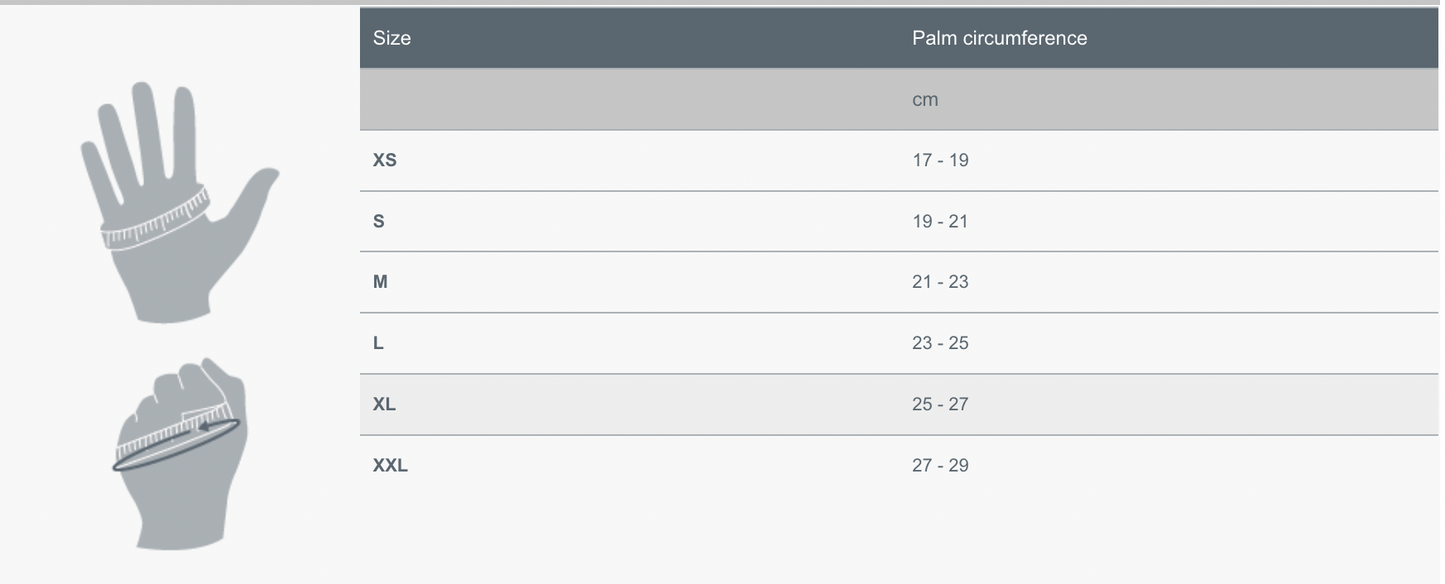
Task: Select the XL size row label
Action: [x=384, y=404]
